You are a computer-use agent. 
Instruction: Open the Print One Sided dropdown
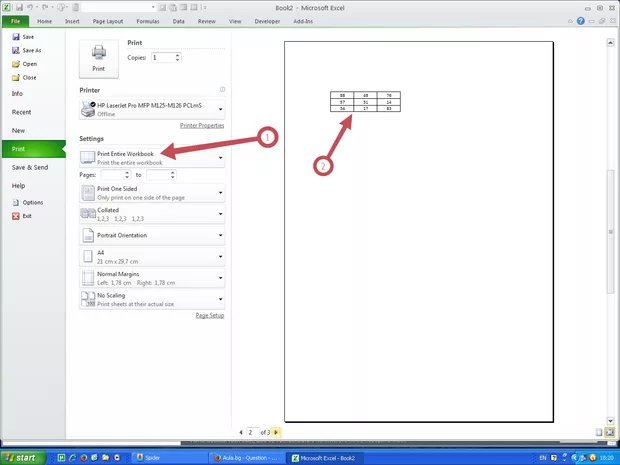[x=152, y=193]
